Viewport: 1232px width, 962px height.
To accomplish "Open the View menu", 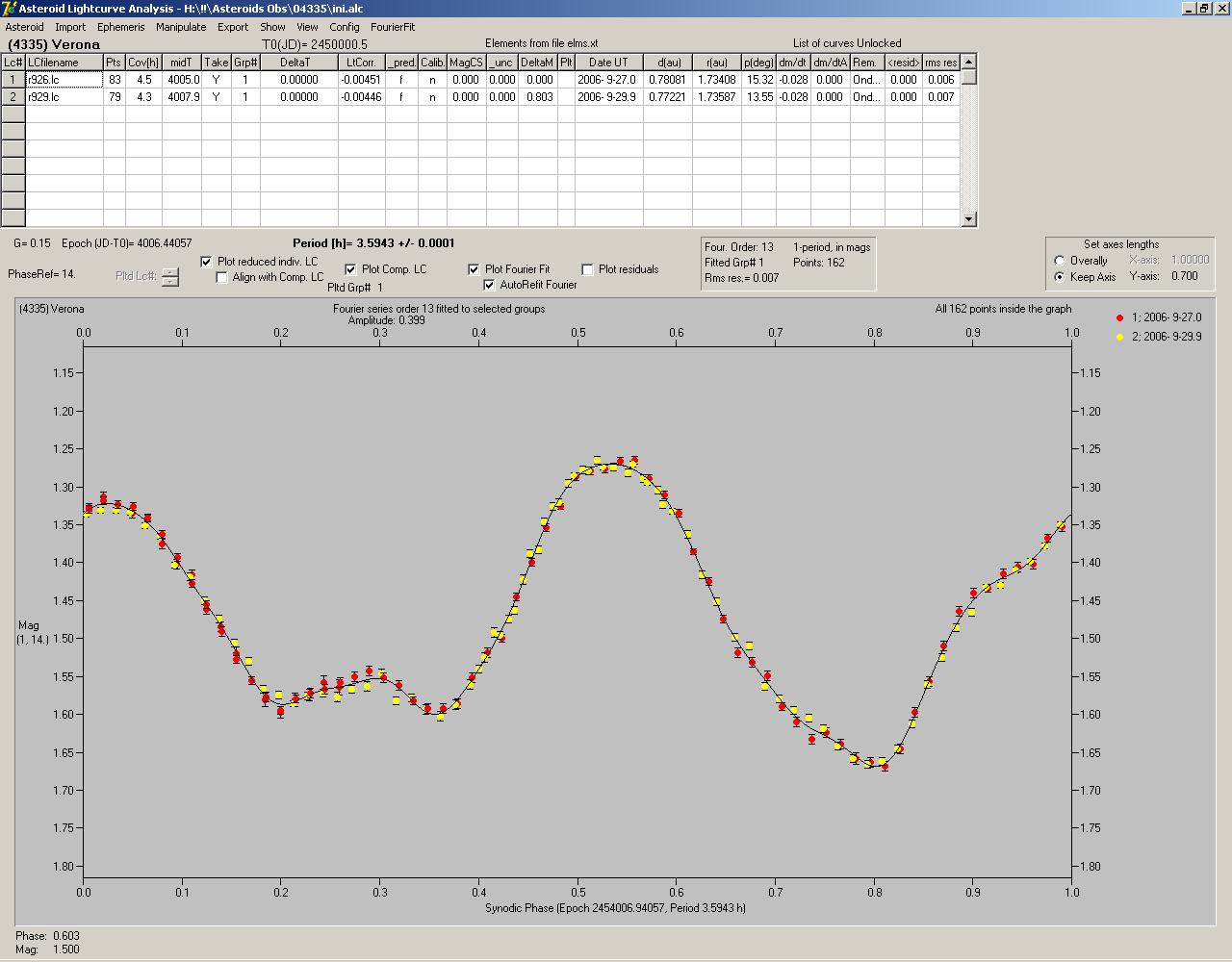I will 307,27.
